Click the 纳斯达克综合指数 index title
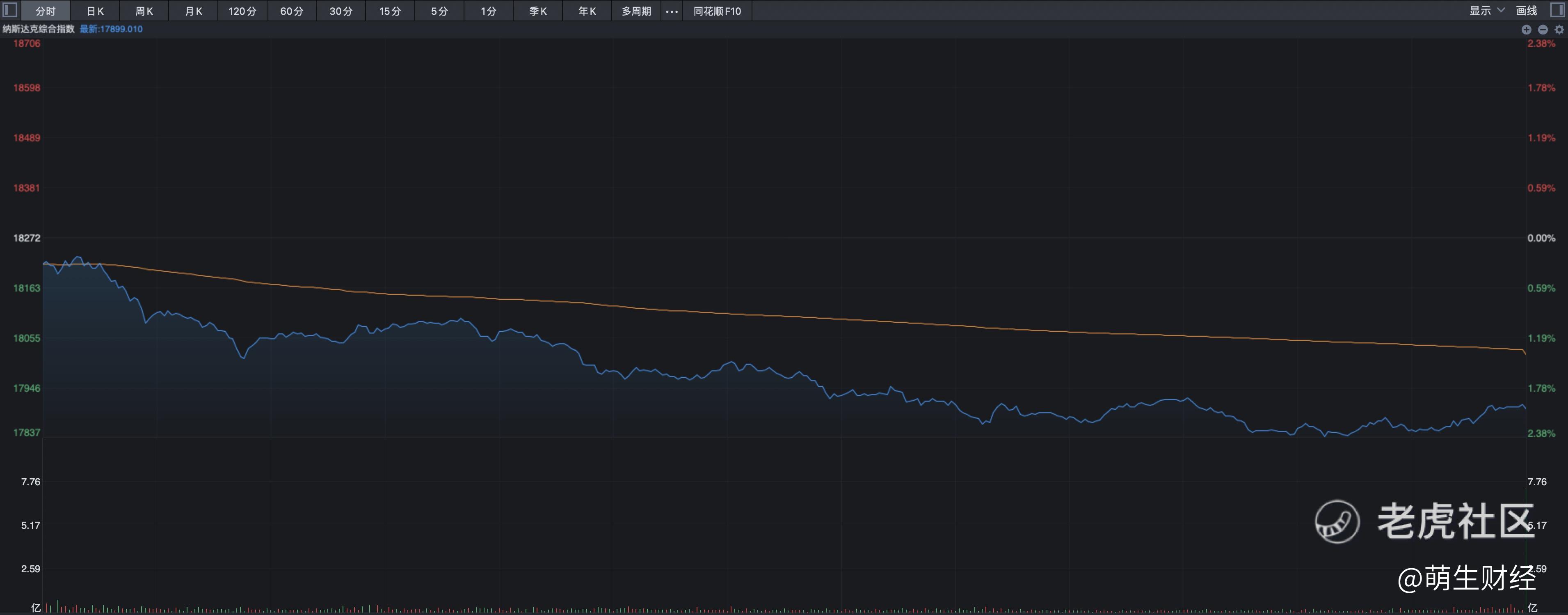 pos(38,29)
